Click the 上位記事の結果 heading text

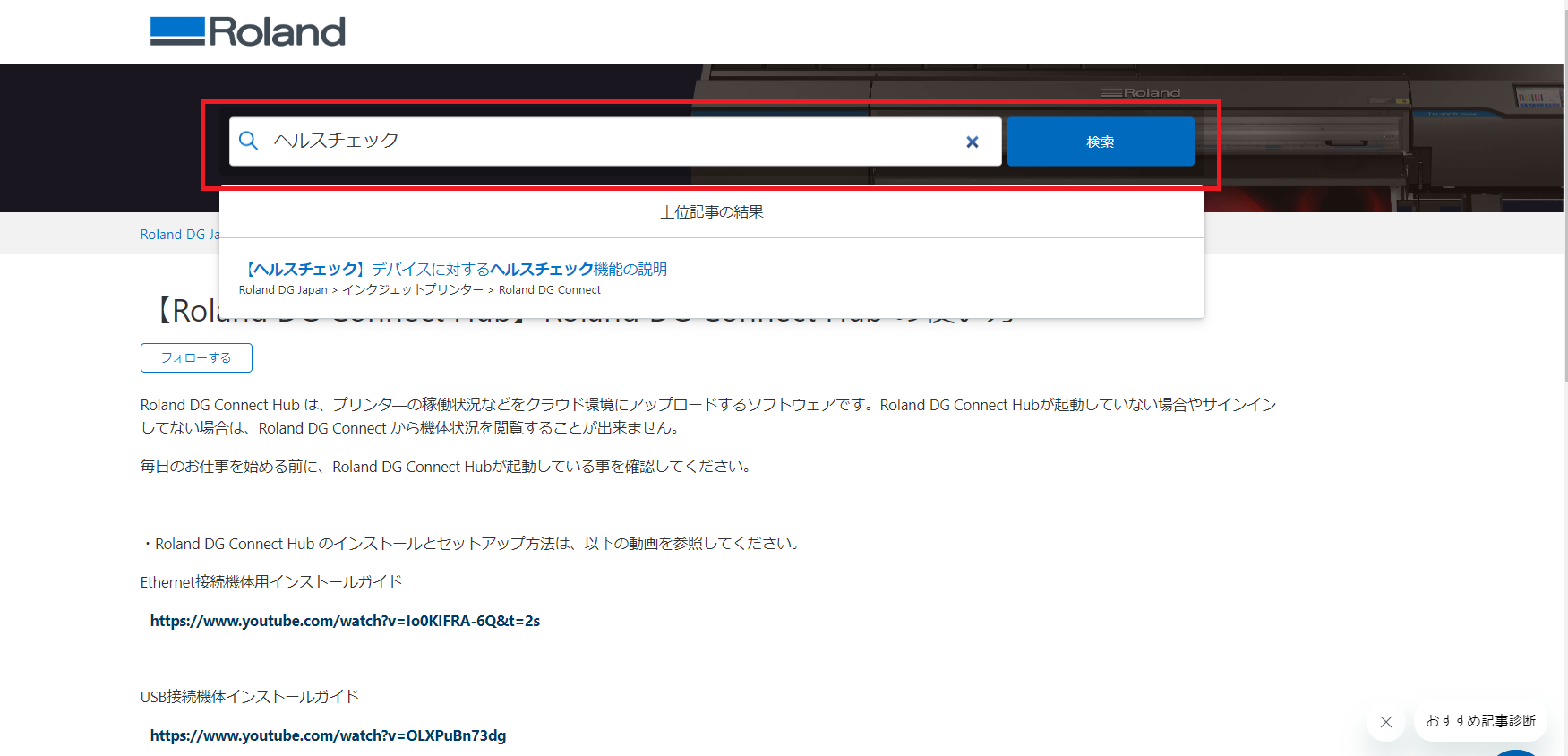click(x=712, y=212)
